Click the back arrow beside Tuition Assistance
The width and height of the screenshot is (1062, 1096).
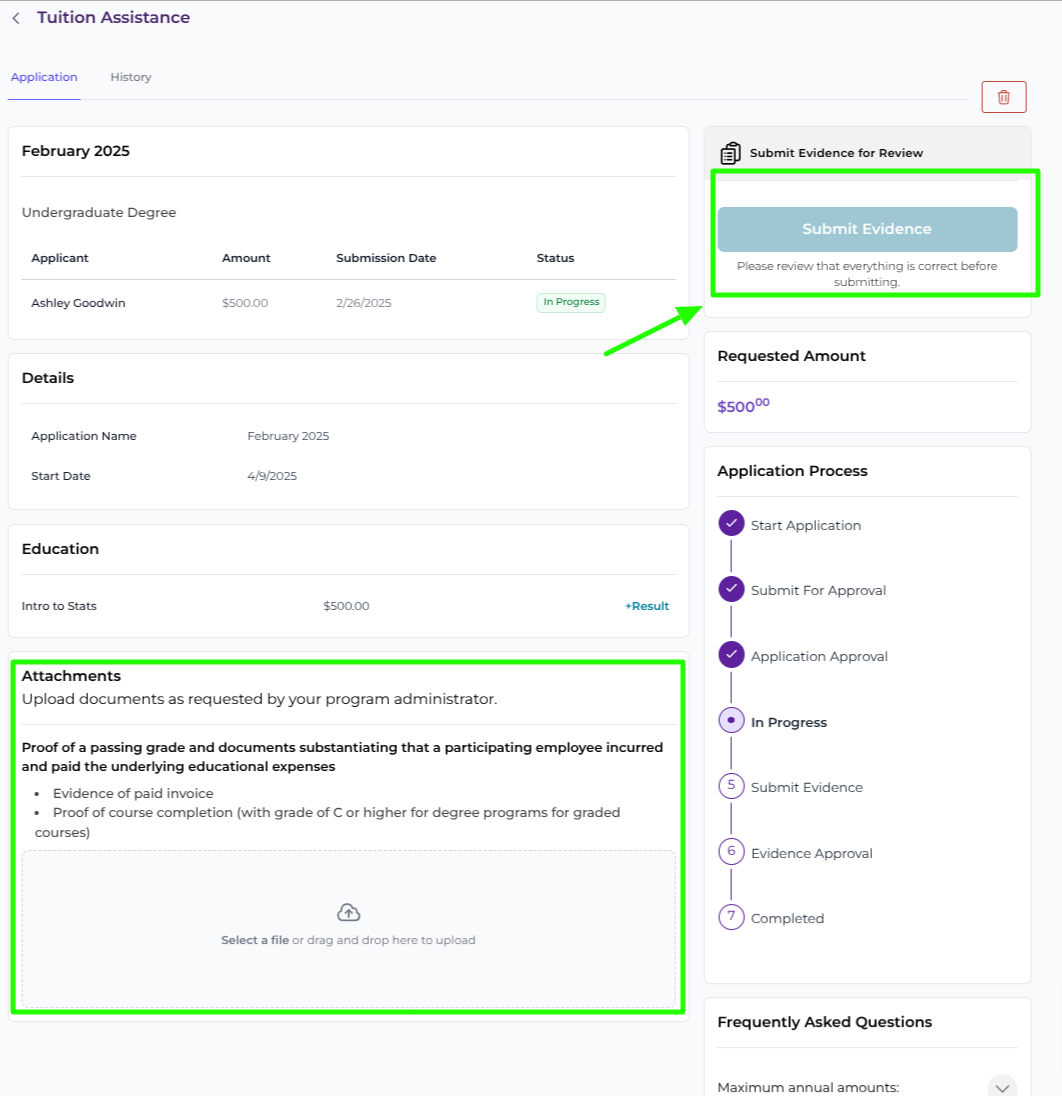(16, 18)
